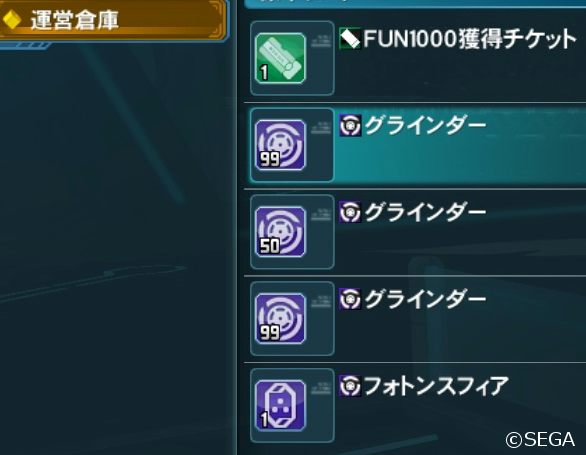Viewport: 586px width, 455px height.
Task: Pick the グラインダー label just above フォトンスフィア
Action: (425, 299)
